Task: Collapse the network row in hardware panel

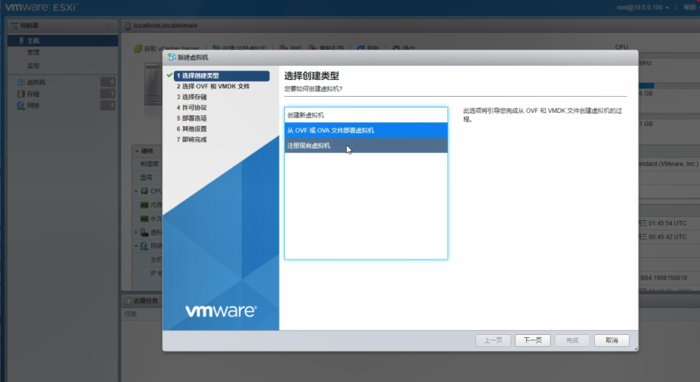Action: [x=137, y=246]
